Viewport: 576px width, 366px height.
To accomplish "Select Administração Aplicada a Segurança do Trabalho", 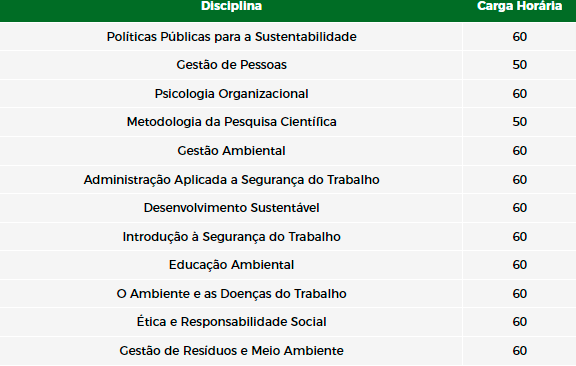I will pos(231,180).
